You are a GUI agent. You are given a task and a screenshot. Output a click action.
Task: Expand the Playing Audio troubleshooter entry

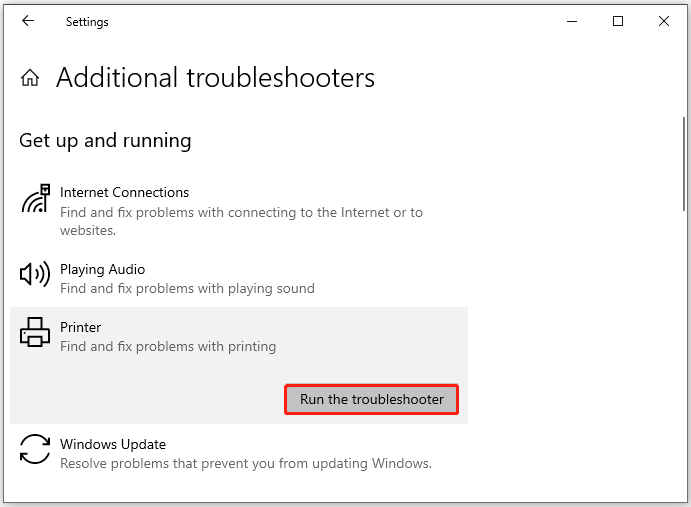pyautogui.click(x=239, y=278)
